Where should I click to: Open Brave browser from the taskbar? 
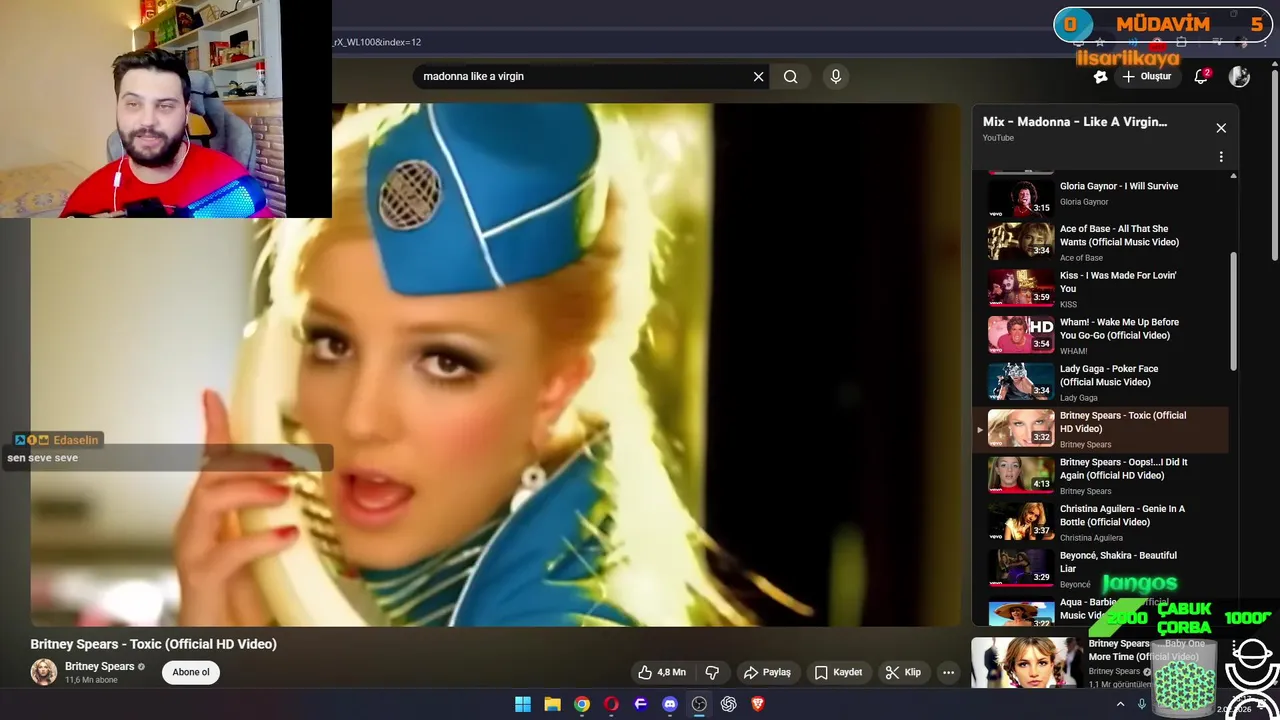pos(758,704)
